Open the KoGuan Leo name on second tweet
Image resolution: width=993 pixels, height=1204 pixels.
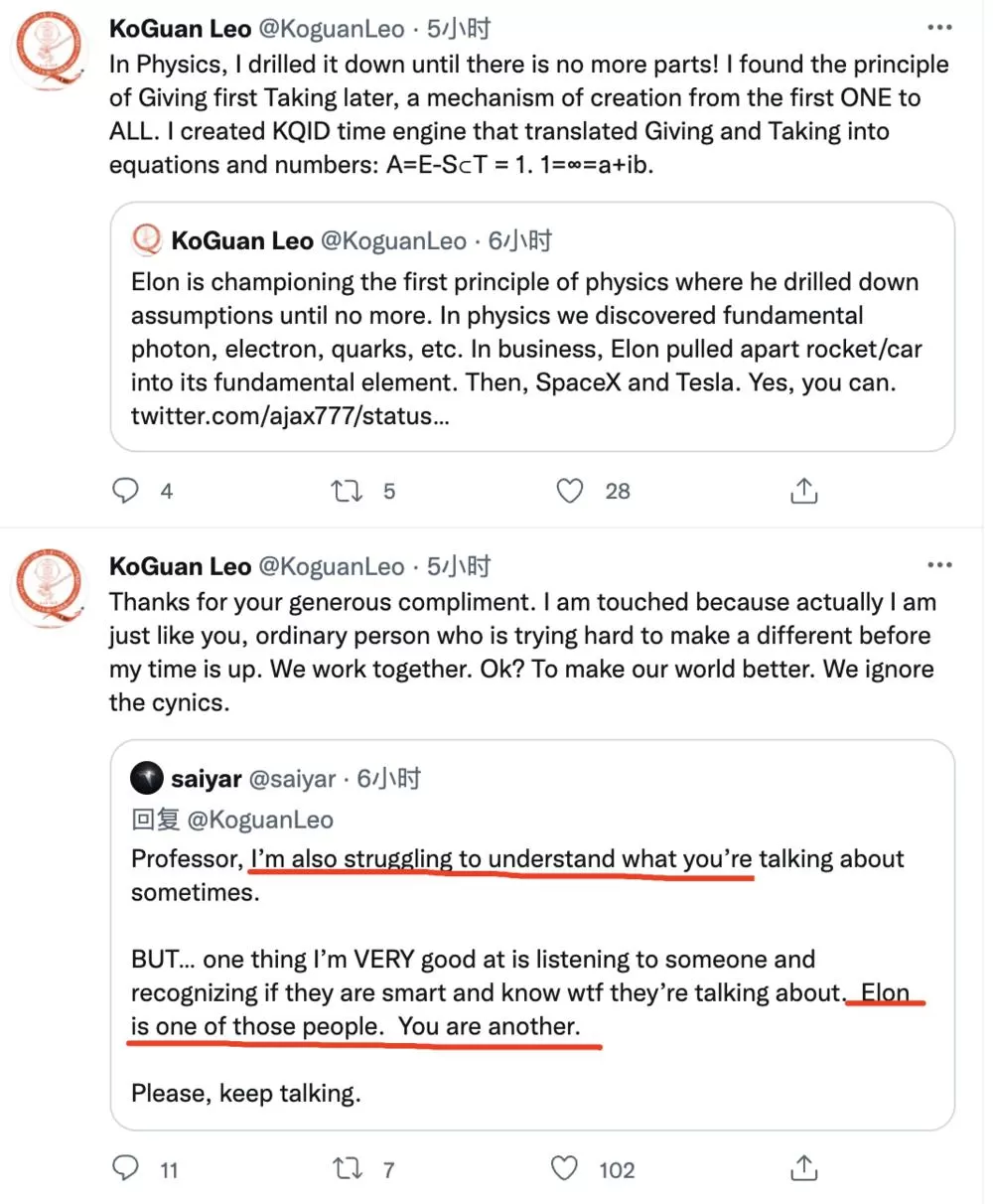point(180,566)
